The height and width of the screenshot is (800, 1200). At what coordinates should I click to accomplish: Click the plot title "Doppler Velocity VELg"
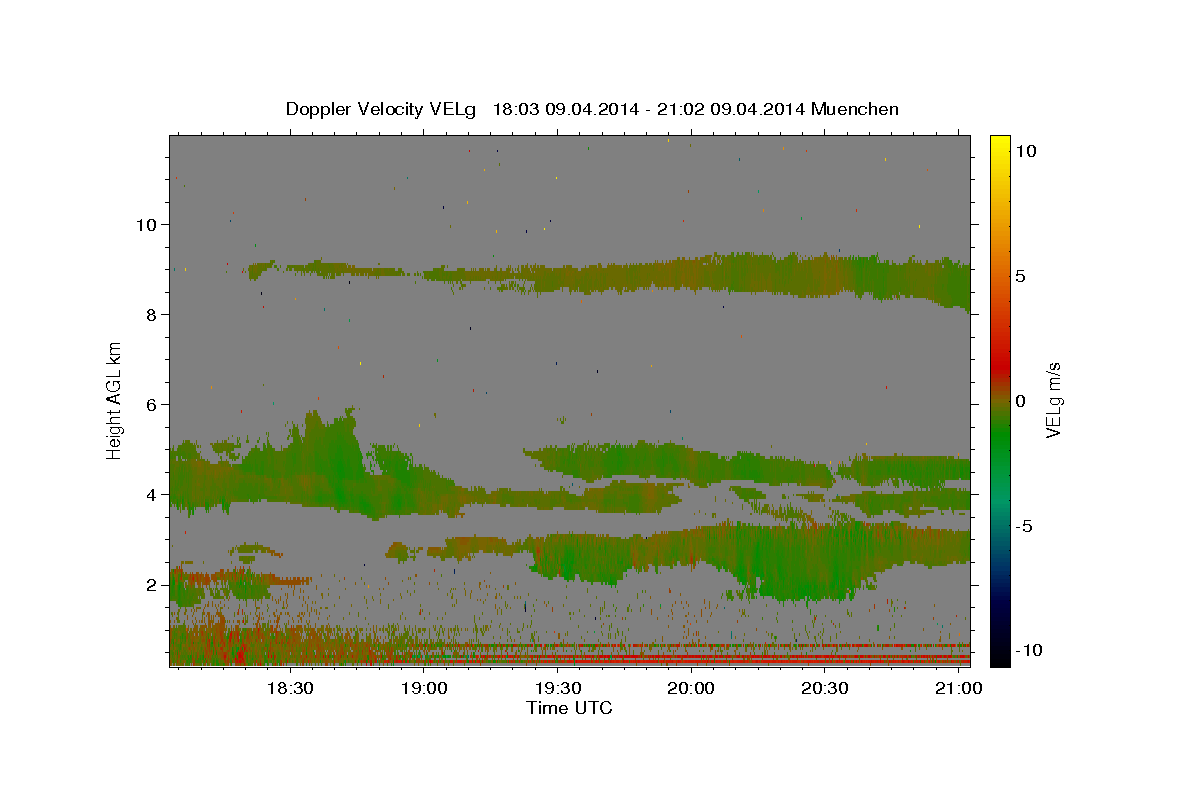click(x=382, y=109)
